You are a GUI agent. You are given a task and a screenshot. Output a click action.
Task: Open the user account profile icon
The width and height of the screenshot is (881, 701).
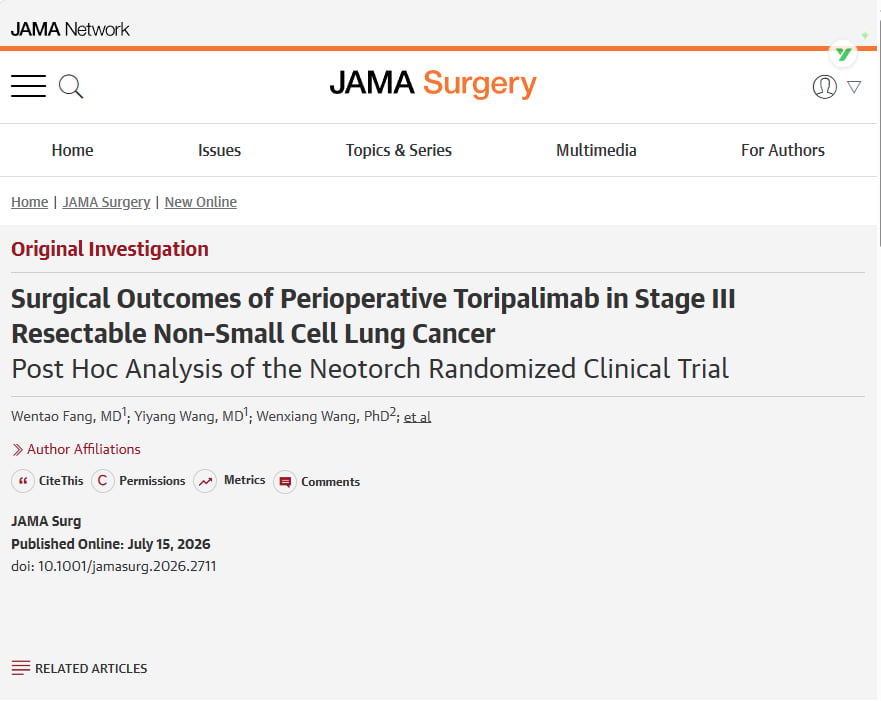point(824,87)
